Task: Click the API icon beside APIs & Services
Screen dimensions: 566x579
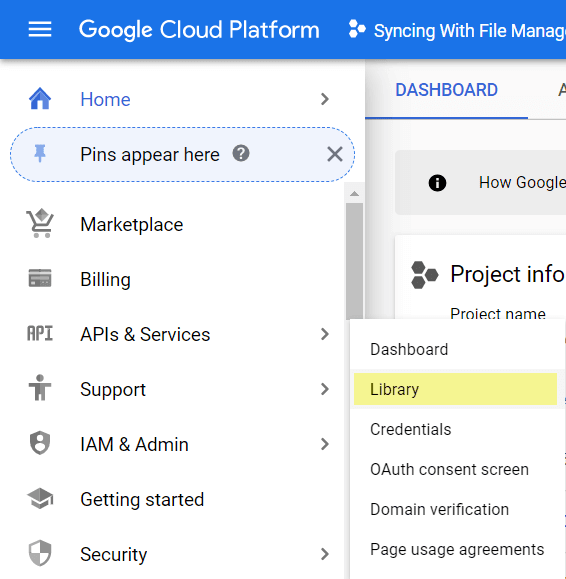Action: tap(40, 333)
